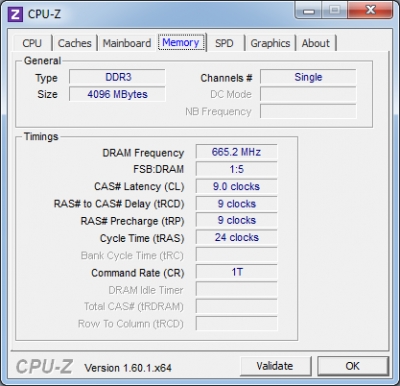Go to the SPD tab
Image resolution: width=400 pixels, height=386 pixels.
224,43
